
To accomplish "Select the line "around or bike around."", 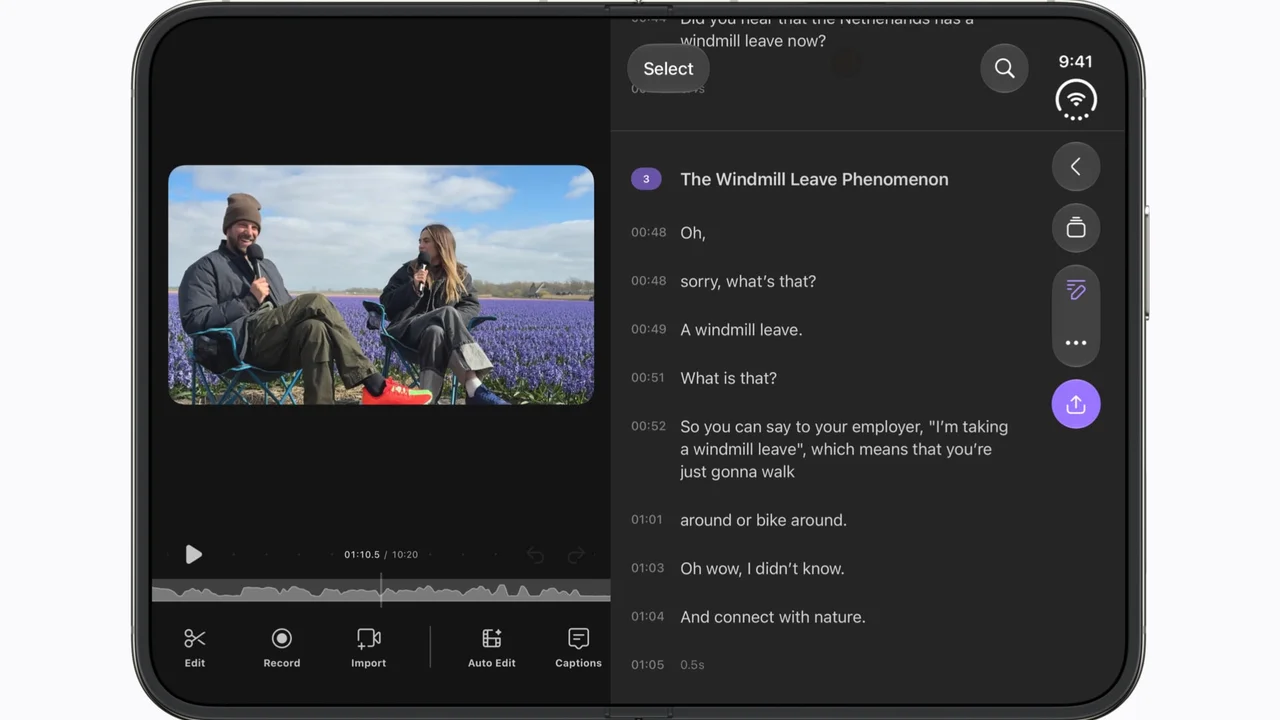I will [763, 520].
